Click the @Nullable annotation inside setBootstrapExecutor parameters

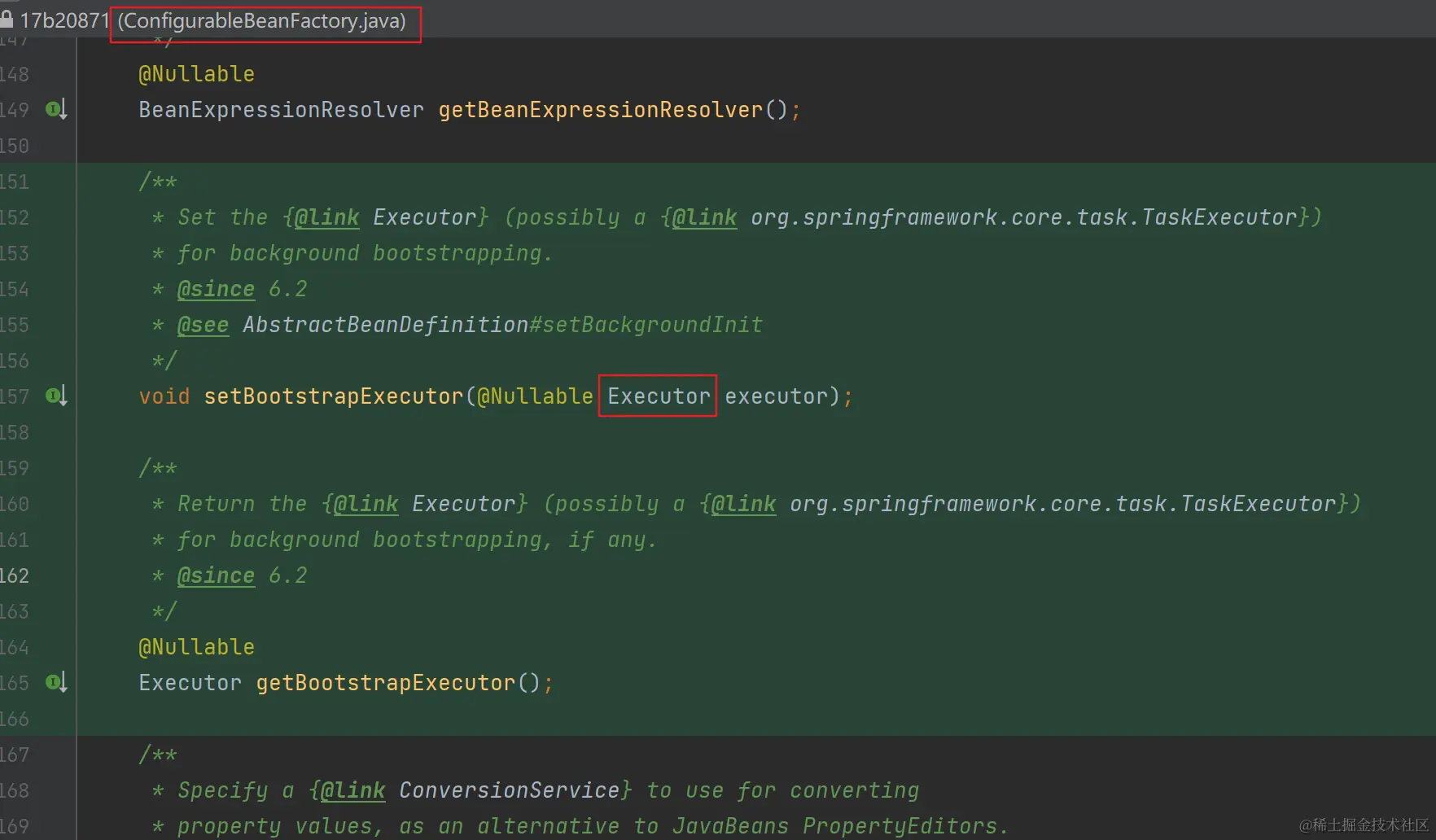point(535,396)
